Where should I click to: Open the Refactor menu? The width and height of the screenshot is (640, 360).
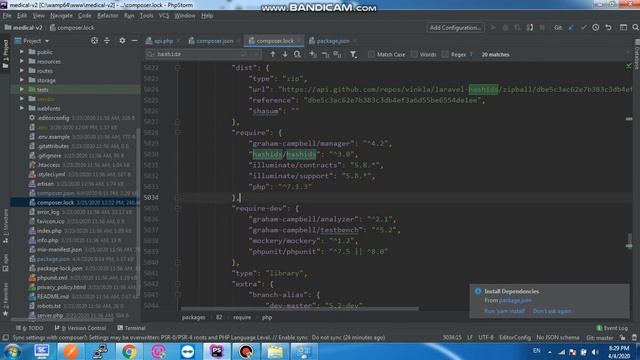pos(107,16)
